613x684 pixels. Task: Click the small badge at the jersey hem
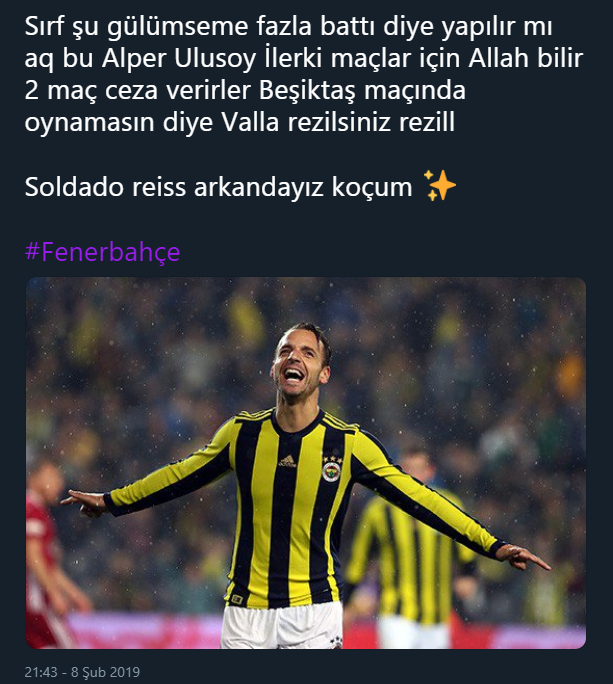pos(237,598)
